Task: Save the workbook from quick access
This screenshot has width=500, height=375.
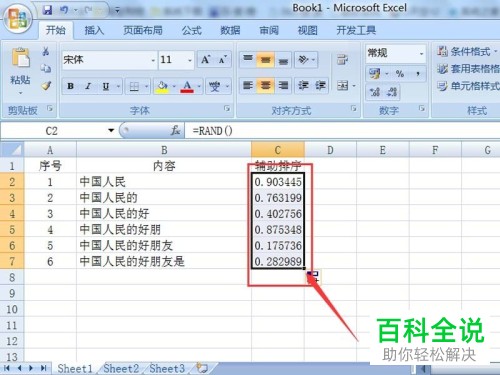Action: [48, 10]
